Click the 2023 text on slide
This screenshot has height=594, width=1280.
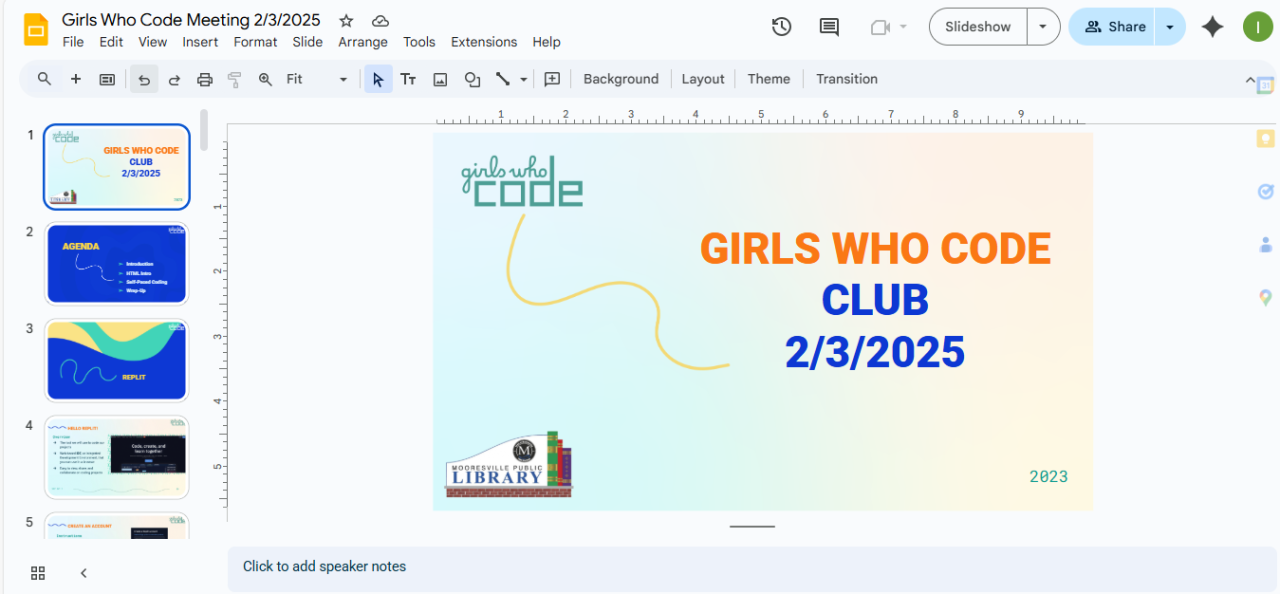[x=1049, y=477]
